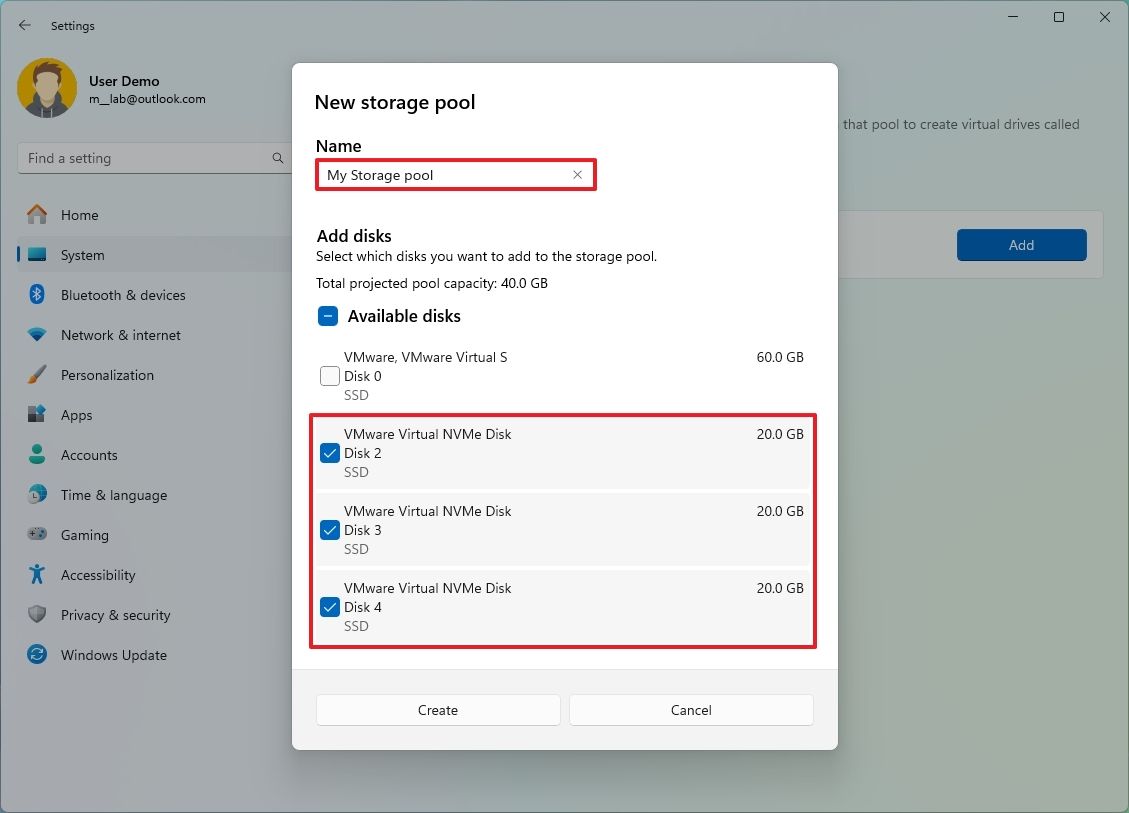The height and width of the screenshot is (813, 1129).
Task: Check the Disk 0 VMware Virtual S checkbox
Action: tap(329, 376)
